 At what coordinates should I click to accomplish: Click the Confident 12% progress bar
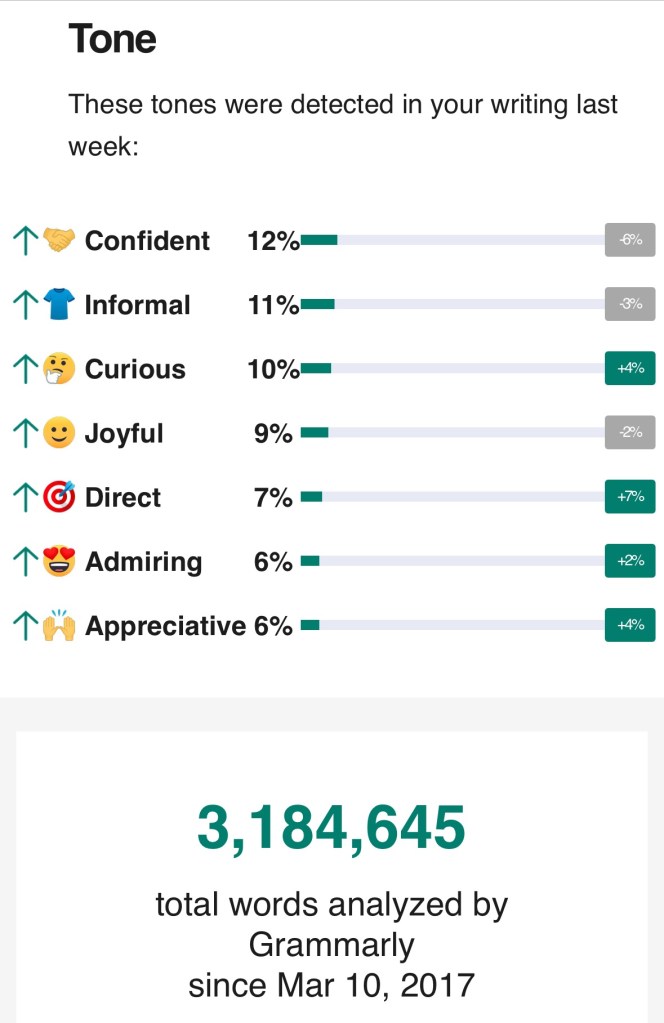tap(450, 240)
